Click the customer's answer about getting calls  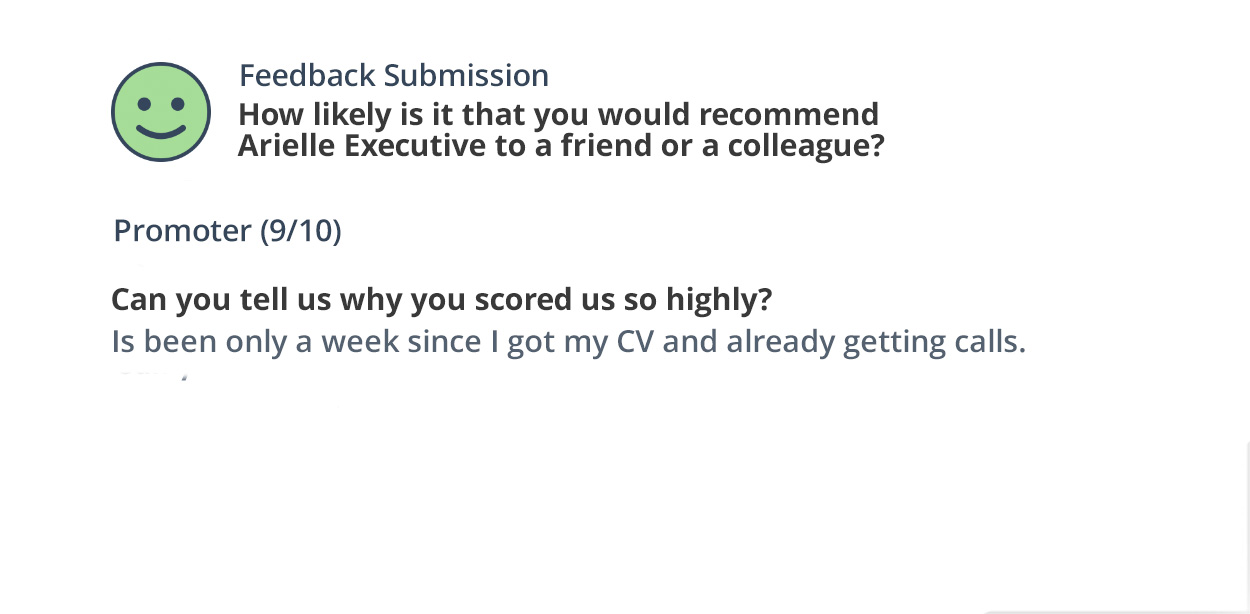[x=568, y=342]
